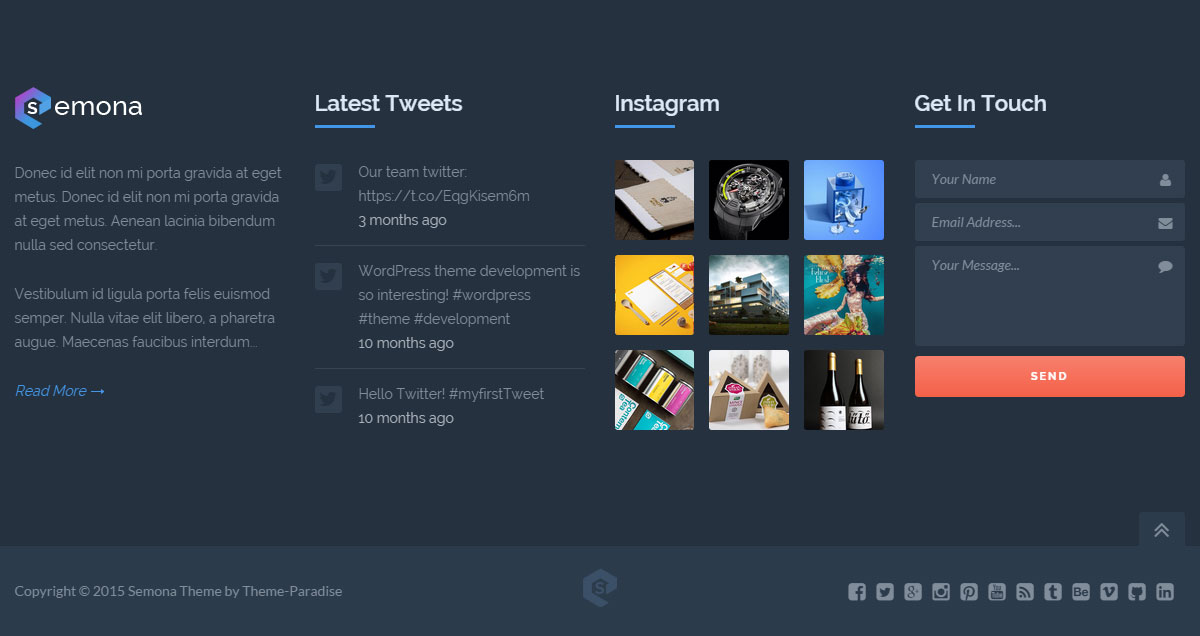This screenshot has height=636, width=1200.
Task: Open the Facebook social icon in footer
Action: pos(857,591)
